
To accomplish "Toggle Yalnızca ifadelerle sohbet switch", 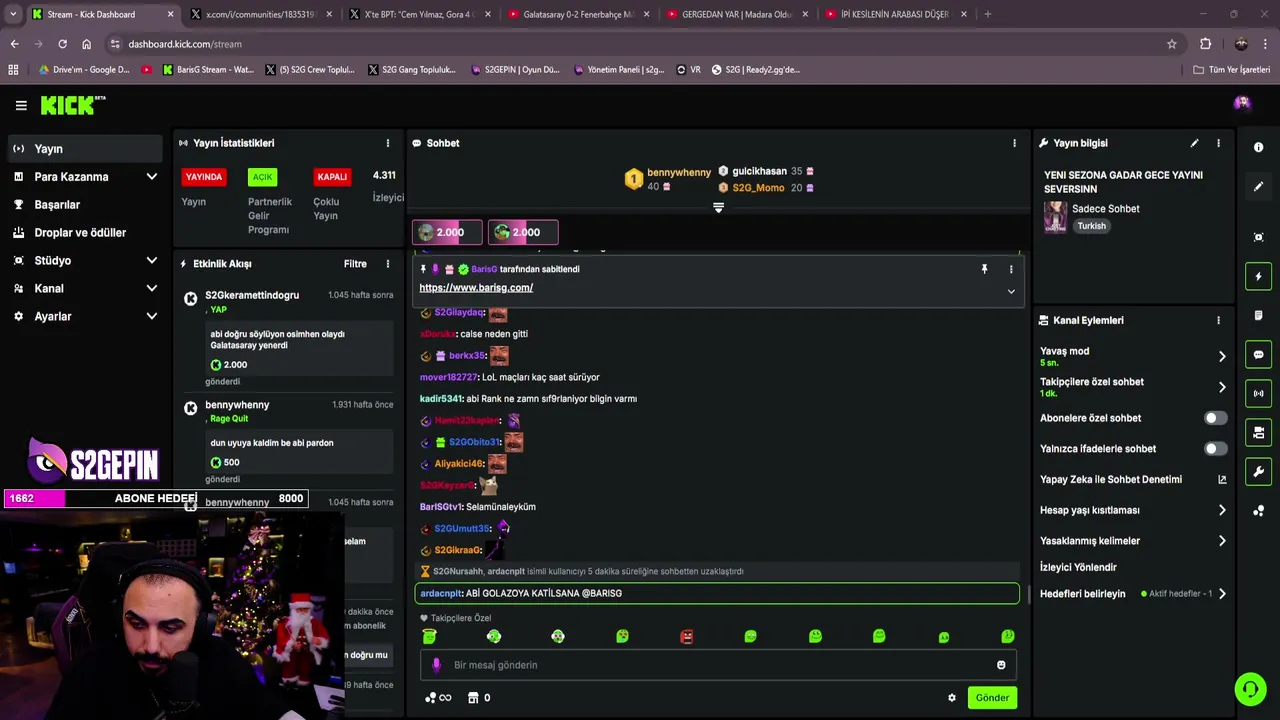I will tap(1215, 449).
